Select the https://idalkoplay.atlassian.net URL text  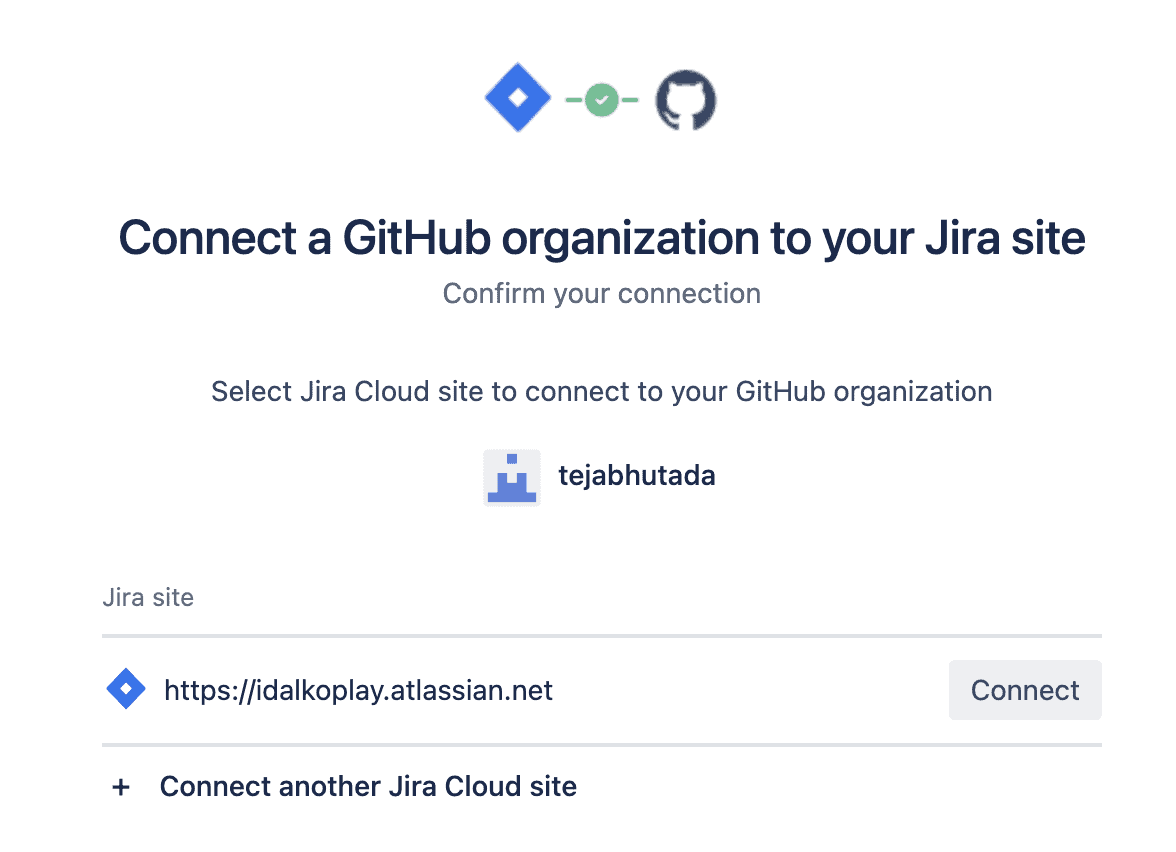[357, 689]
